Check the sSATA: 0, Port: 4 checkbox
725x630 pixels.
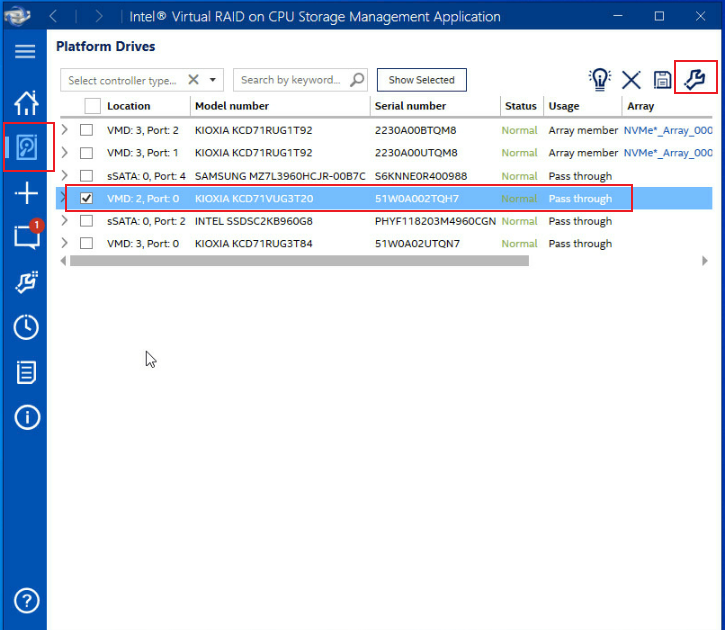86,176
